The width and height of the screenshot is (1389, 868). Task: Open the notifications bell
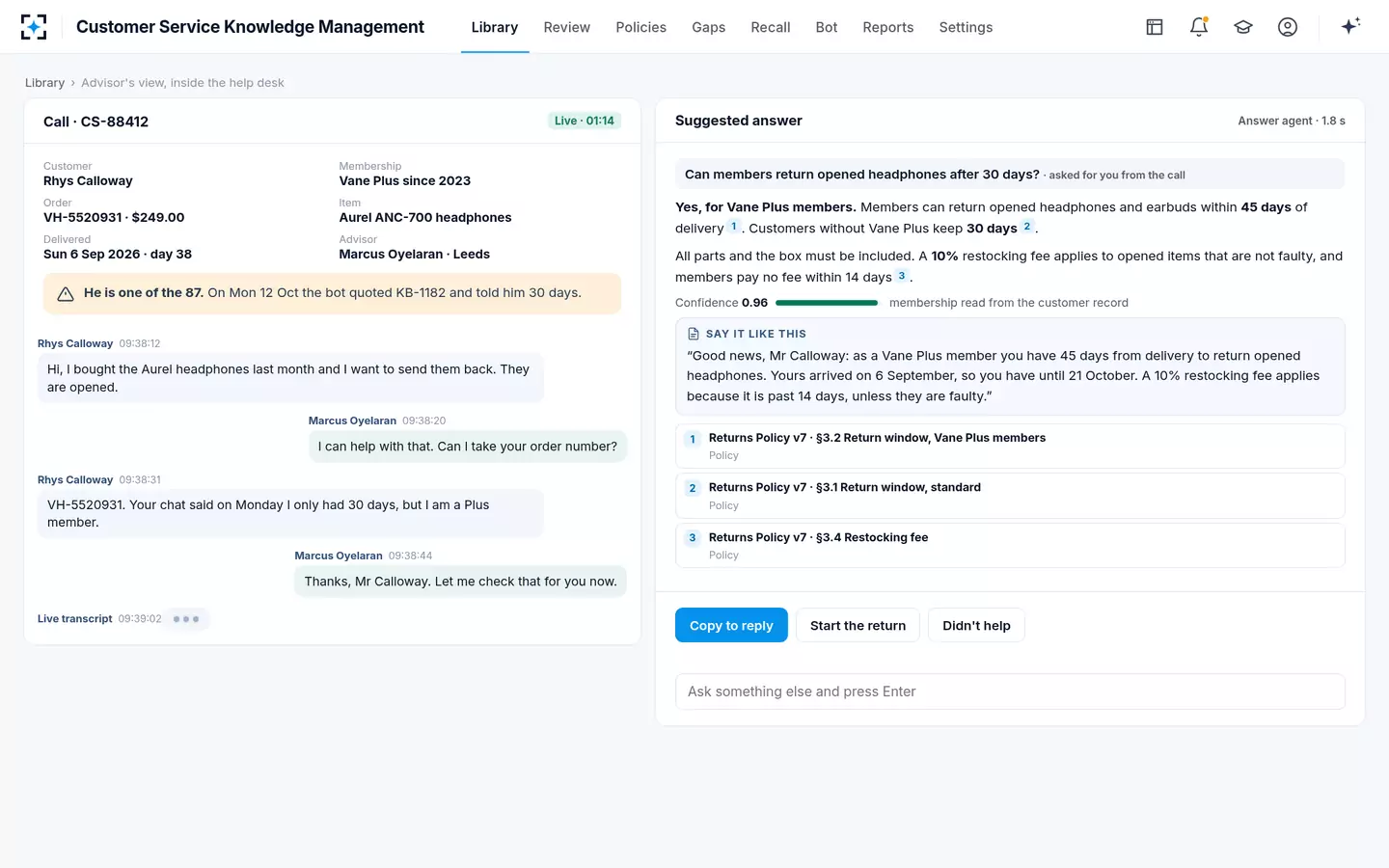[x=1199, y=27]
